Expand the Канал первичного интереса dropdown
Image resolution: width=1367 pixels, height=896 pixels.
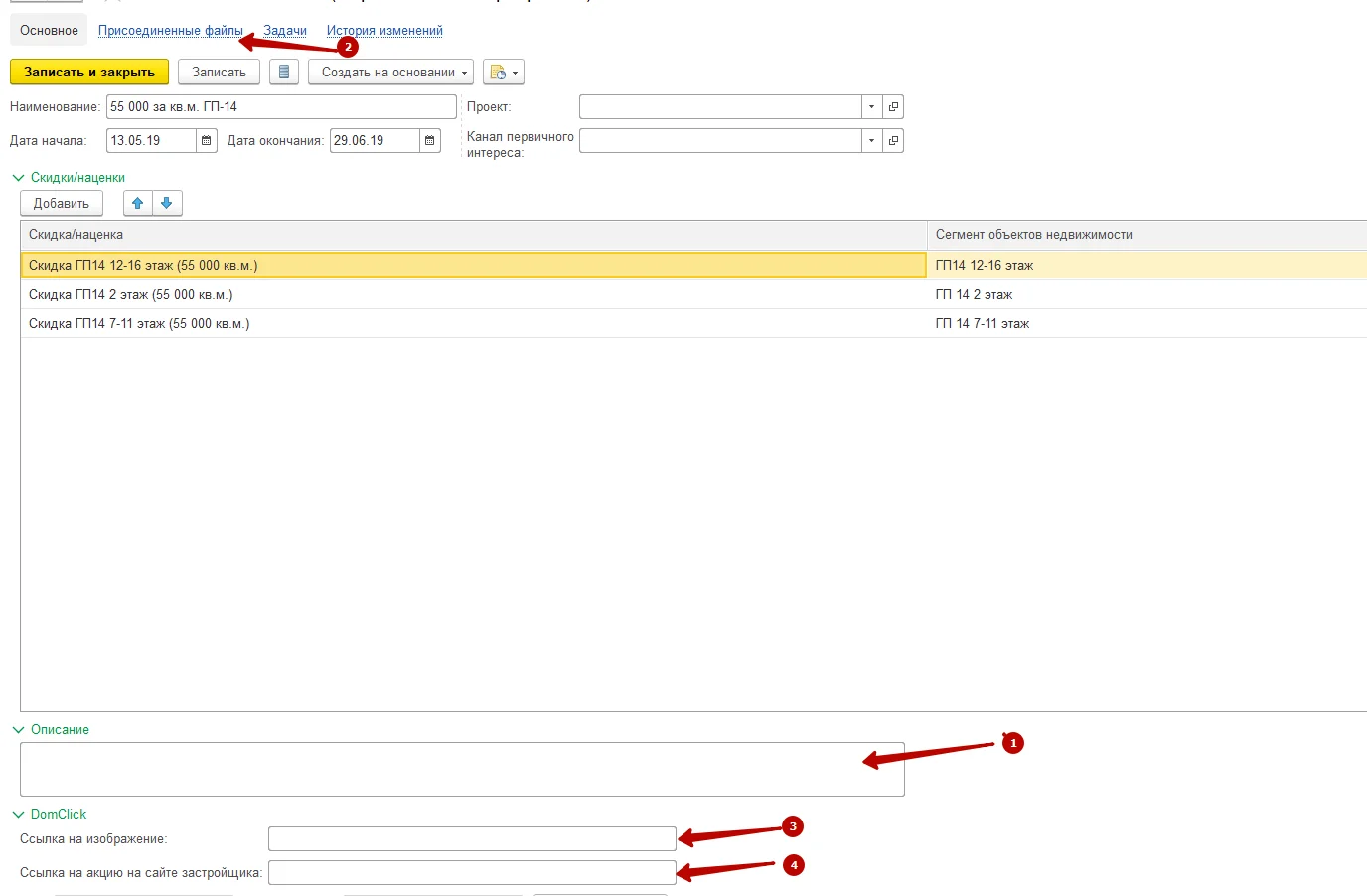(871, 141)
